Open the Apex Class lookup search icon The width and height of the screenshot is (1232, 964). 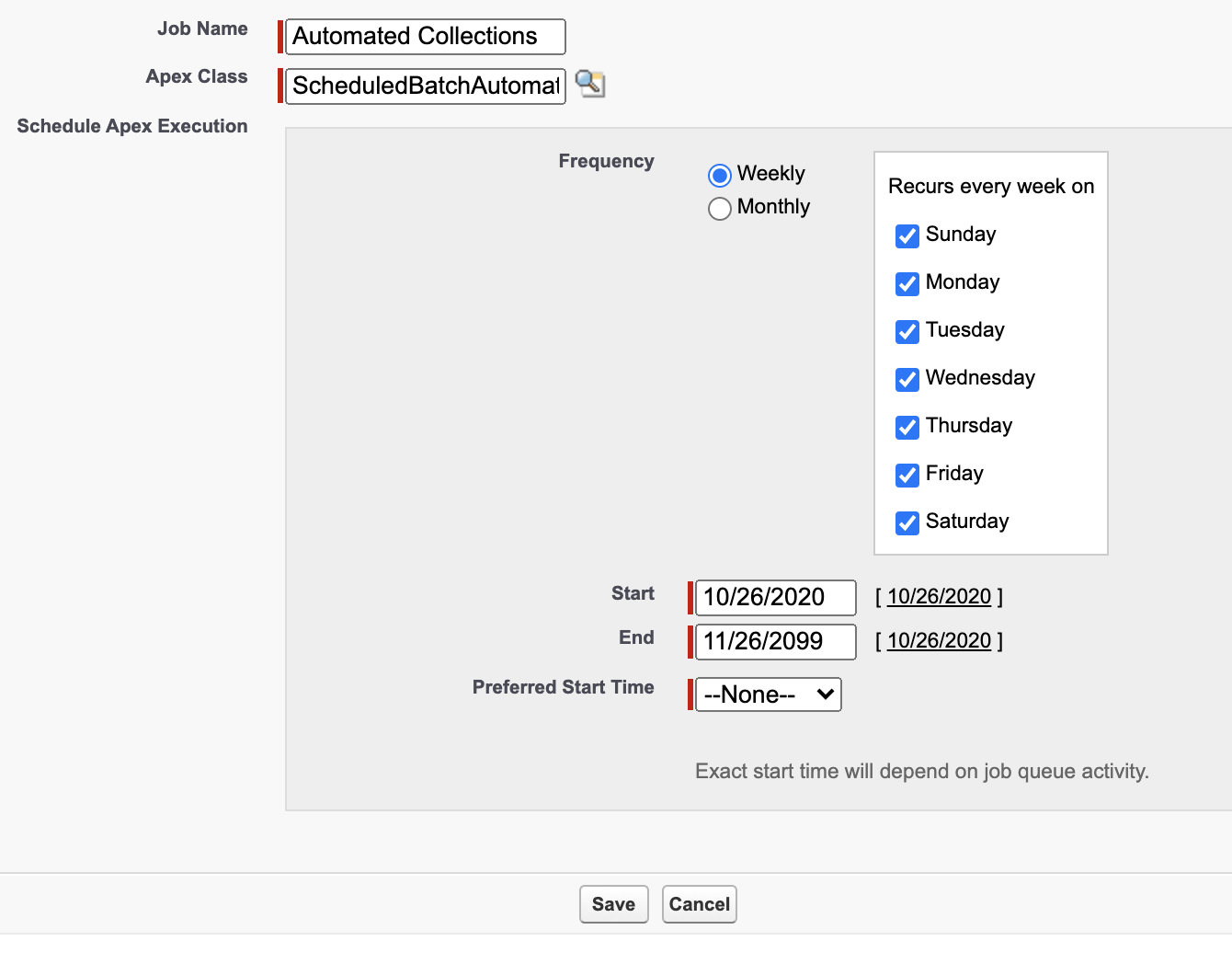click(x=589, y=85)
